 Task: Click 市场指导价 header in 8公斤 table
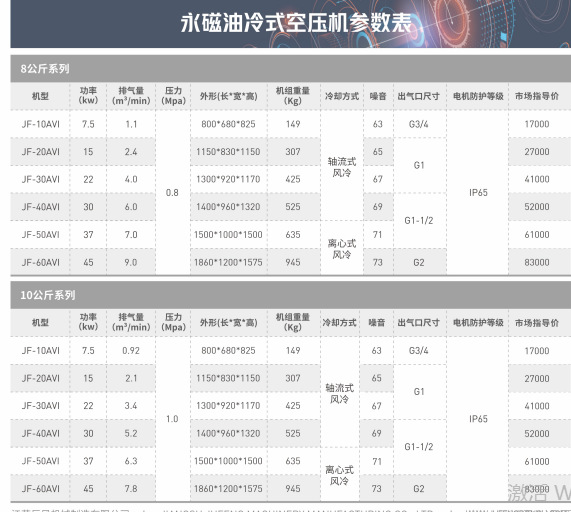(x=537, y=96)
